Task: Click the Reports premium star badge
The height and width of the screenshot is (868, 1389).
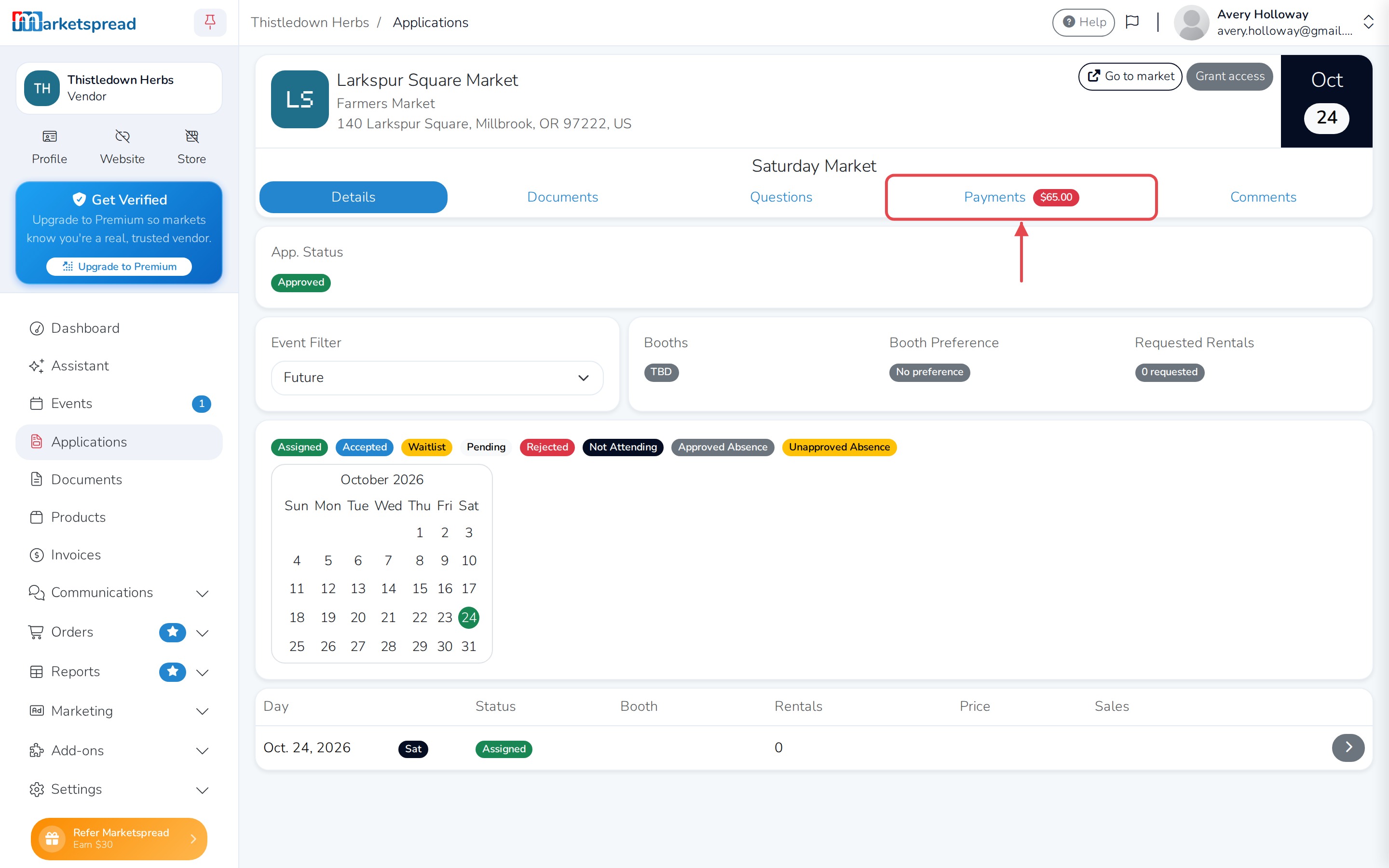Action: coord(172,672)
